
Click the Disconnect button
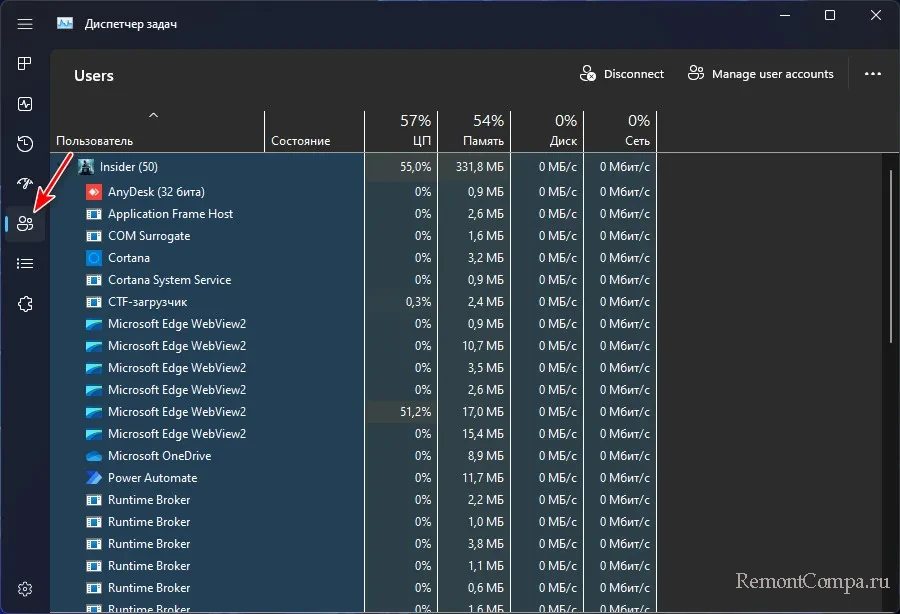[x=622, y=74]
